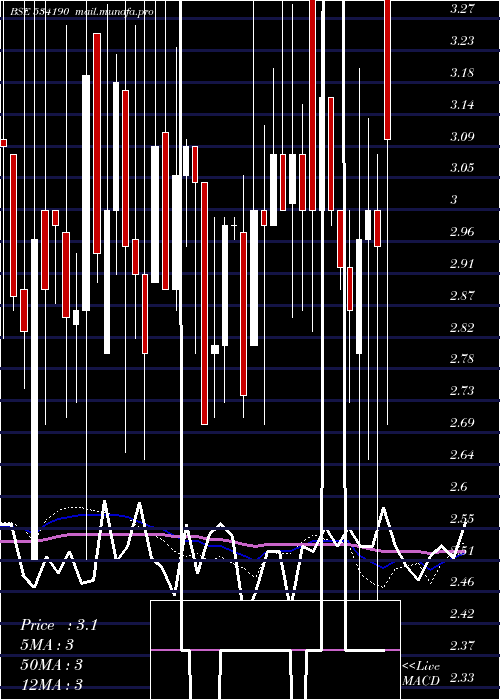Click the mail.munafa.pro watermark link
Viewport: 500px width, 700px height.
(x=113, y=12)
